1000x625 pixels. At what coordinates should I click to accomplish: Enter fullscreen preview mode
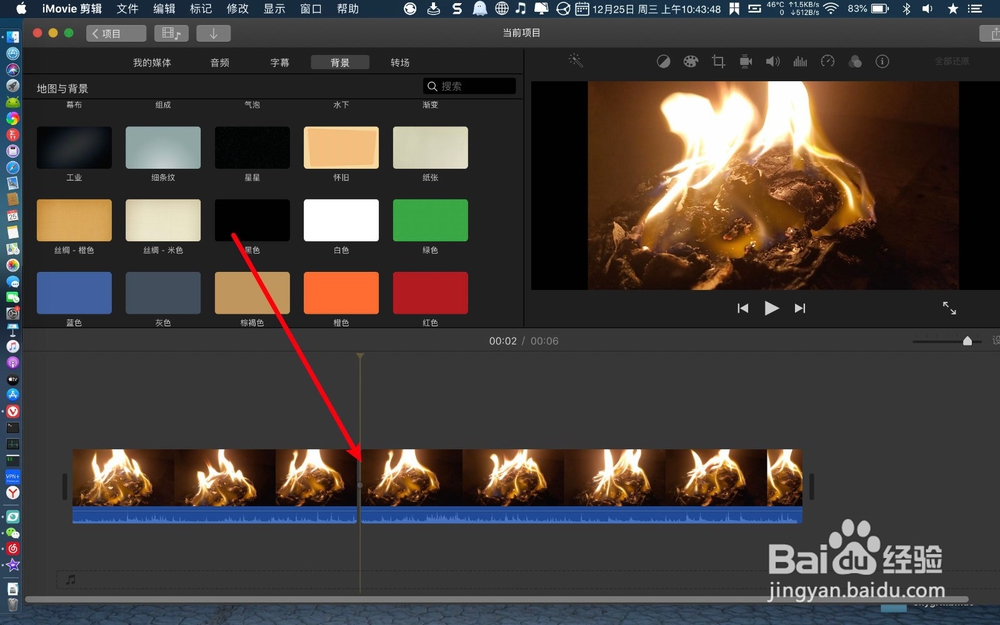(950, 308)
